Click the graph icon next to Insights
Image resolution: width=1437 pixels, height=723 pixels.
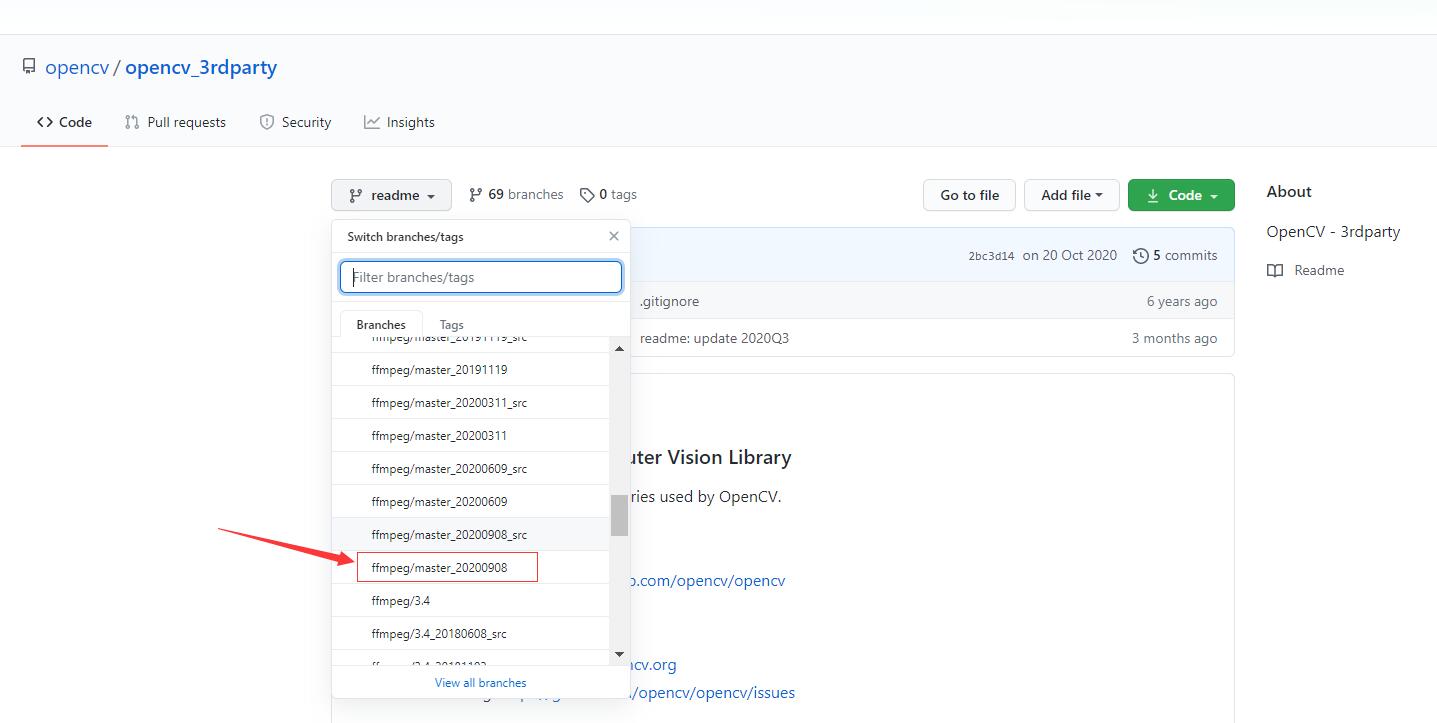[370, 121]
